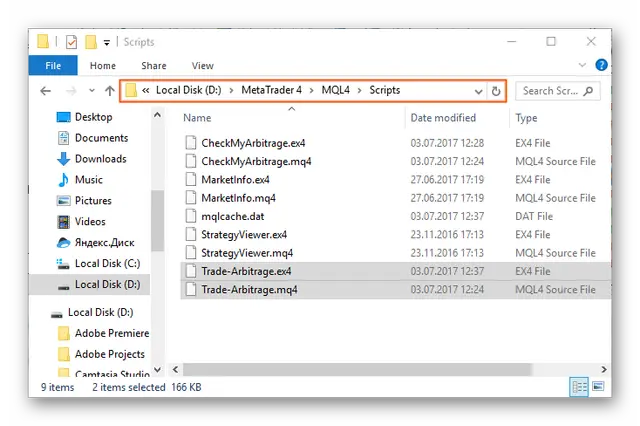Click the Properties quick access icon
The width and height of the screenshot is (640, 426).
(x=71, y=42)
